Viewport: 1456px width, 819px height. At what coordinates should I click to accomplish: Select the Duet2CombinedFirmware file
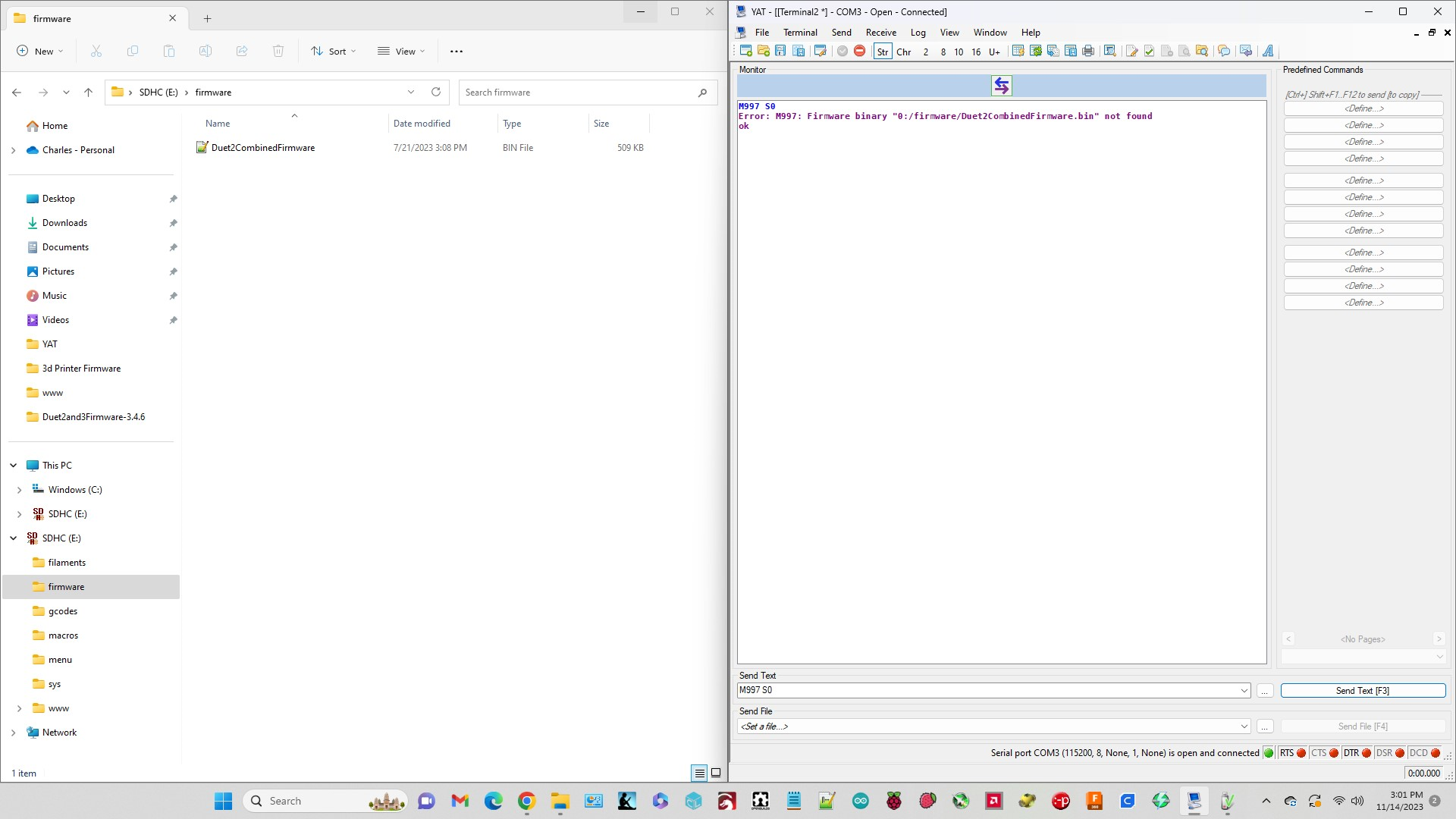coord(262,148)
